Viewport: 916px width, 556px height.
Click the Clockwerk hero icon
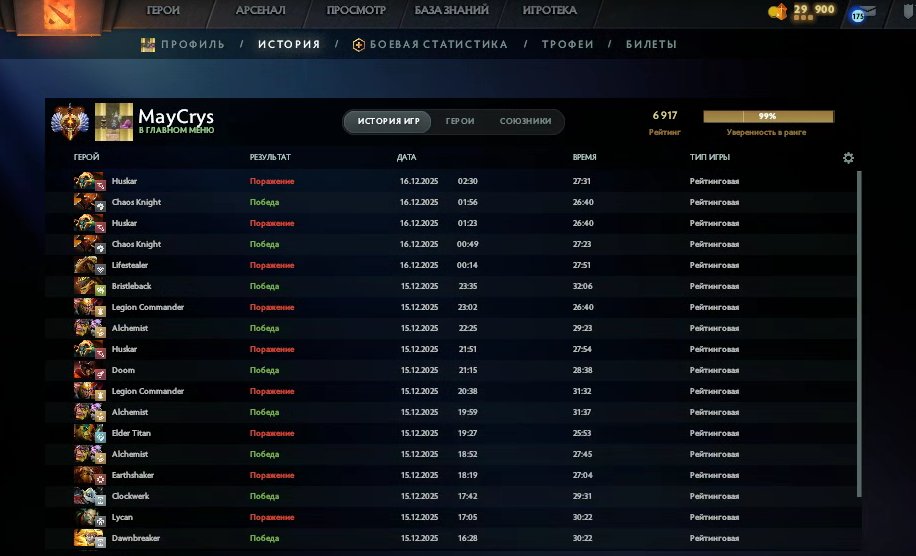tap(89, 496)
